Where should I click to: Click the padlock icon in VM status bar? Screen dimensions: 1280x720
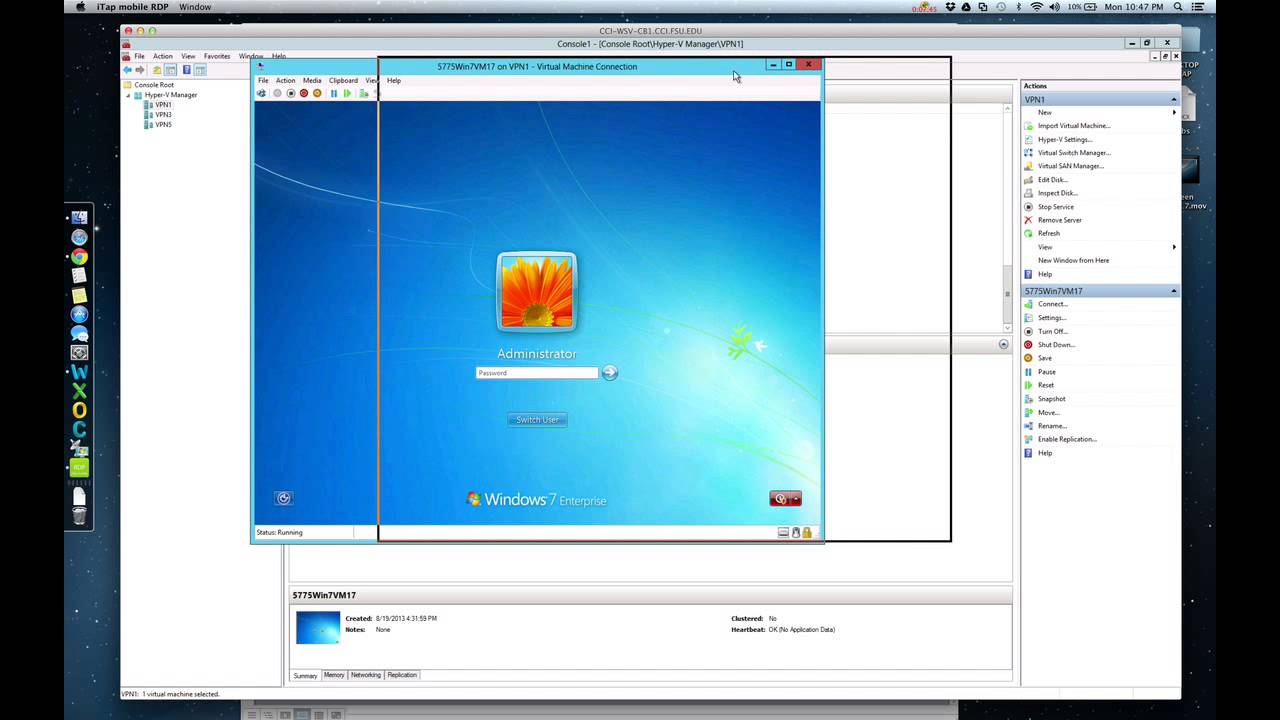pyautogui.click(x=807, y=532)
